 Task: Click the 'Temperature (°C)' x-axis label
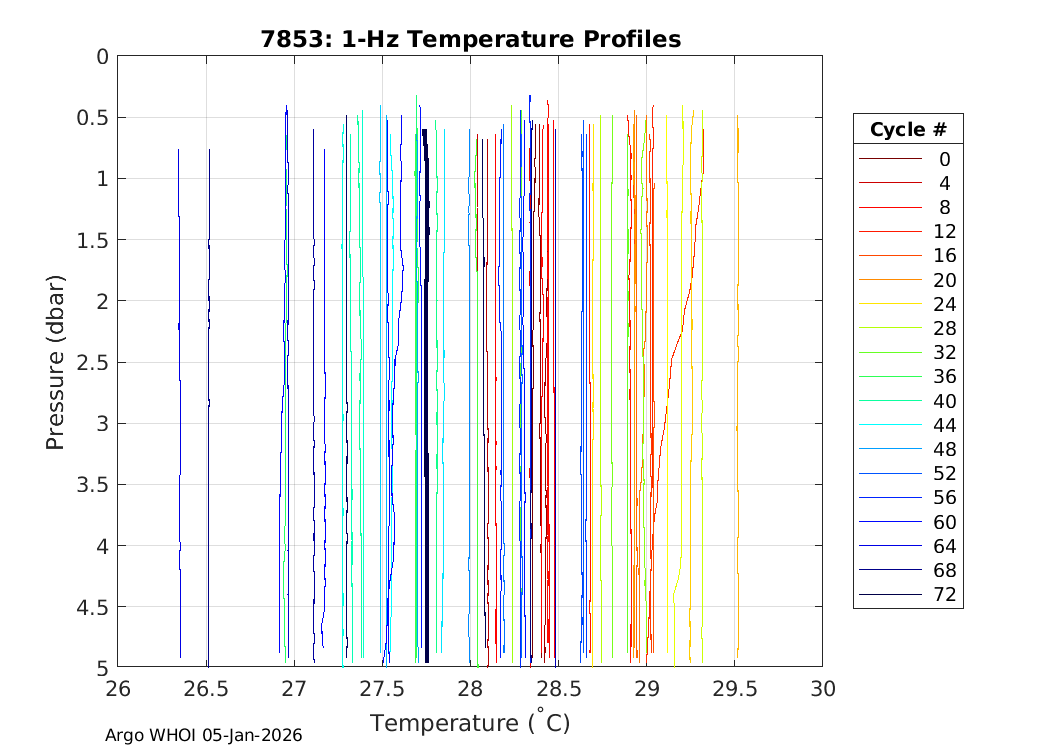[470, 723]
